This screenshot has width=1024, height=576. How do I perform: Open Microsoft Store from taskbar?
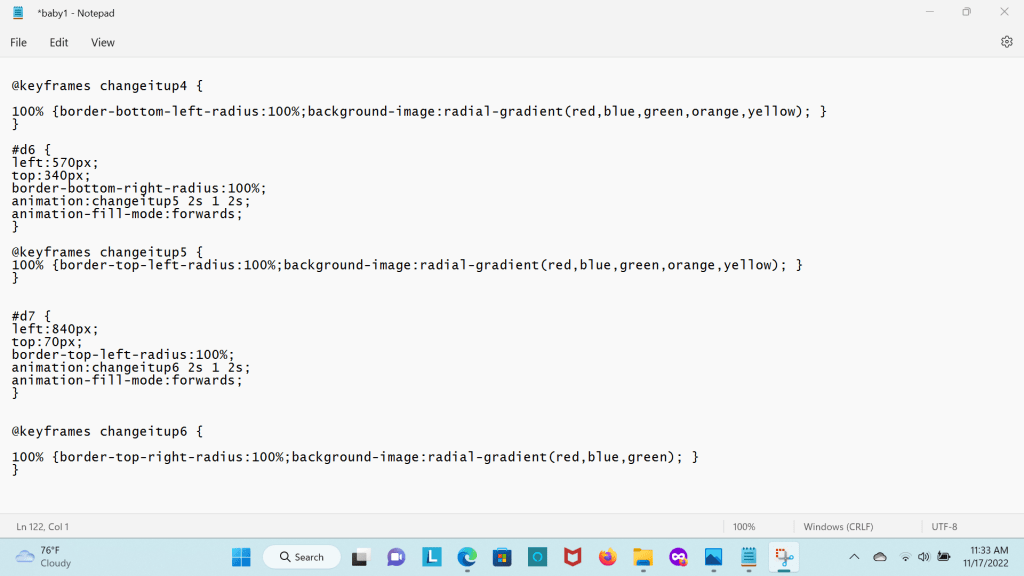(x=502, y=557)
